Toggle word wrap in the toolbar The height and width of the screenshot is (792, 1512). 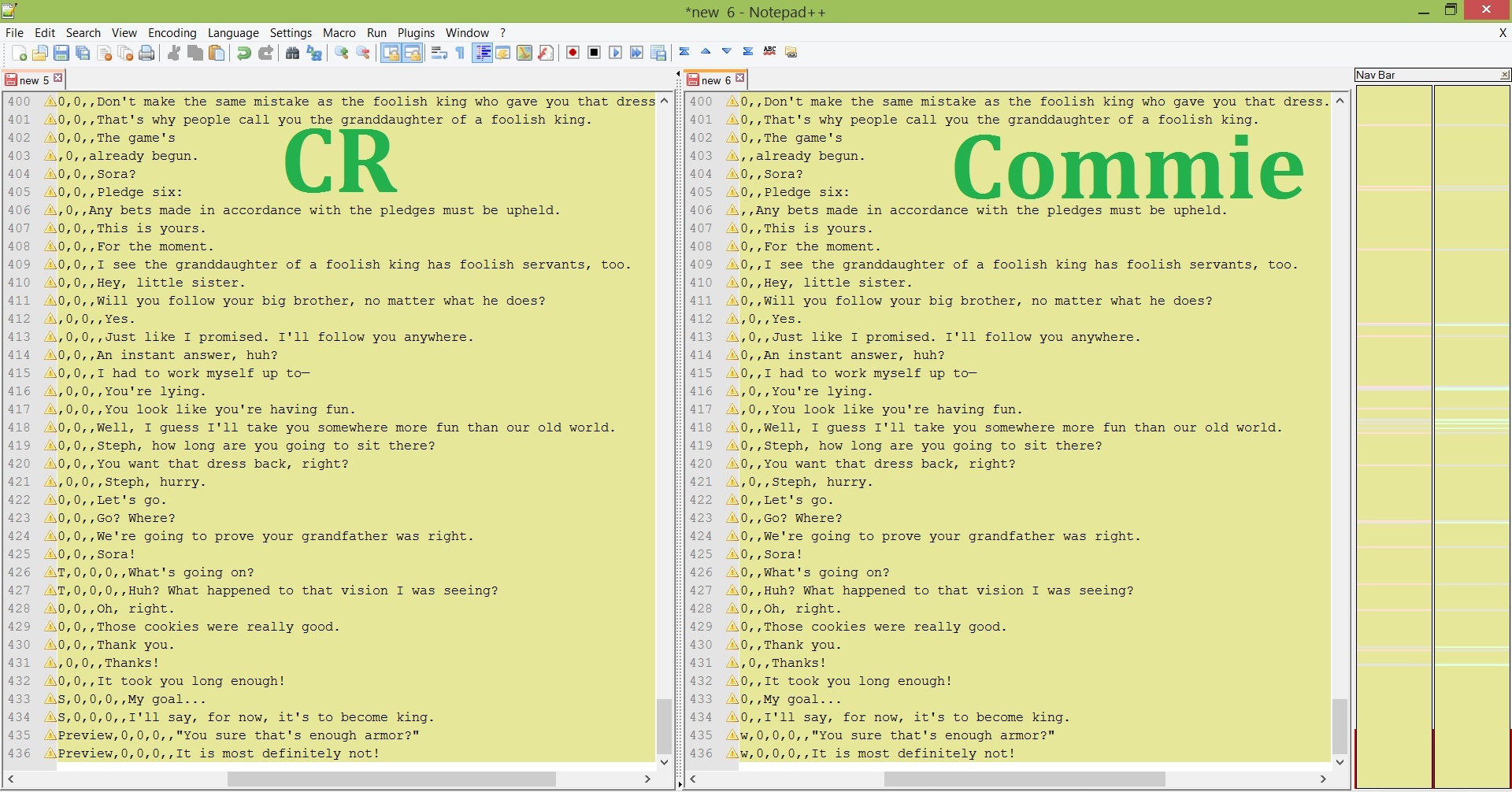pos(439,53)
